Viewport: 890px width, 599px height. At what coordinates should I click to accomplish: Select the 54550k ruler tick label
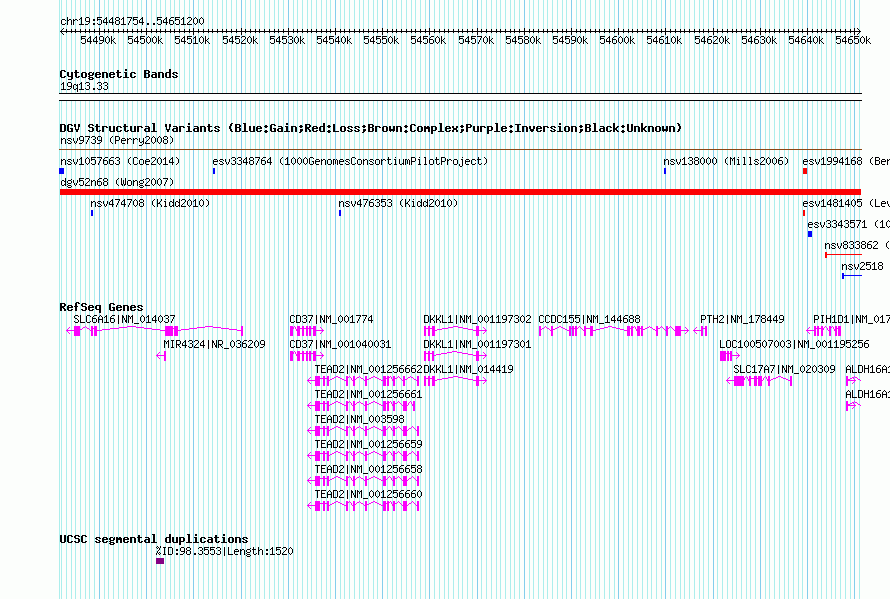tap(381, 40)
